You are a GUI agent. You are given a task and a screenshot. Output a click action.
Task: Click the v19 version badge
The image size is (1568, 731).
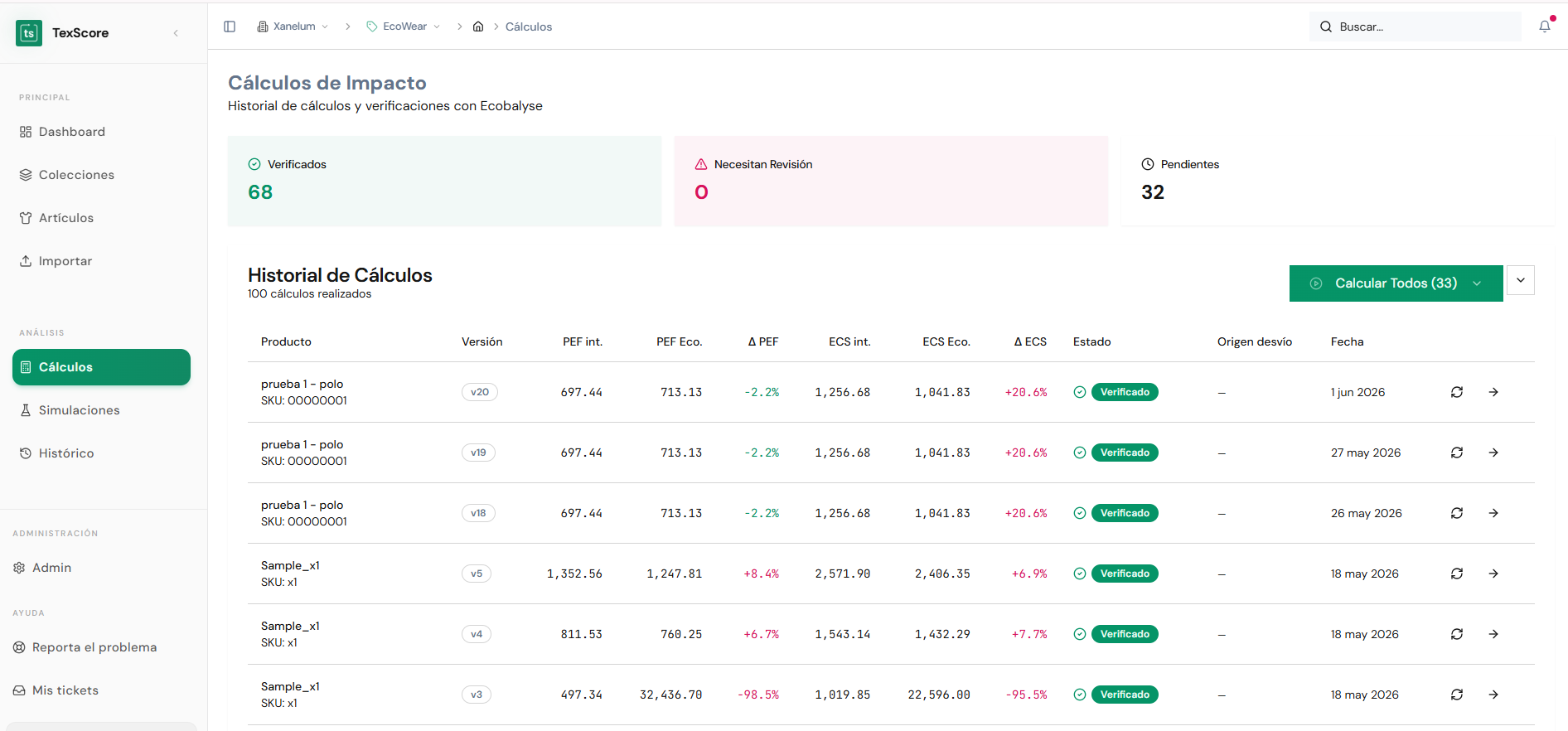478,453
